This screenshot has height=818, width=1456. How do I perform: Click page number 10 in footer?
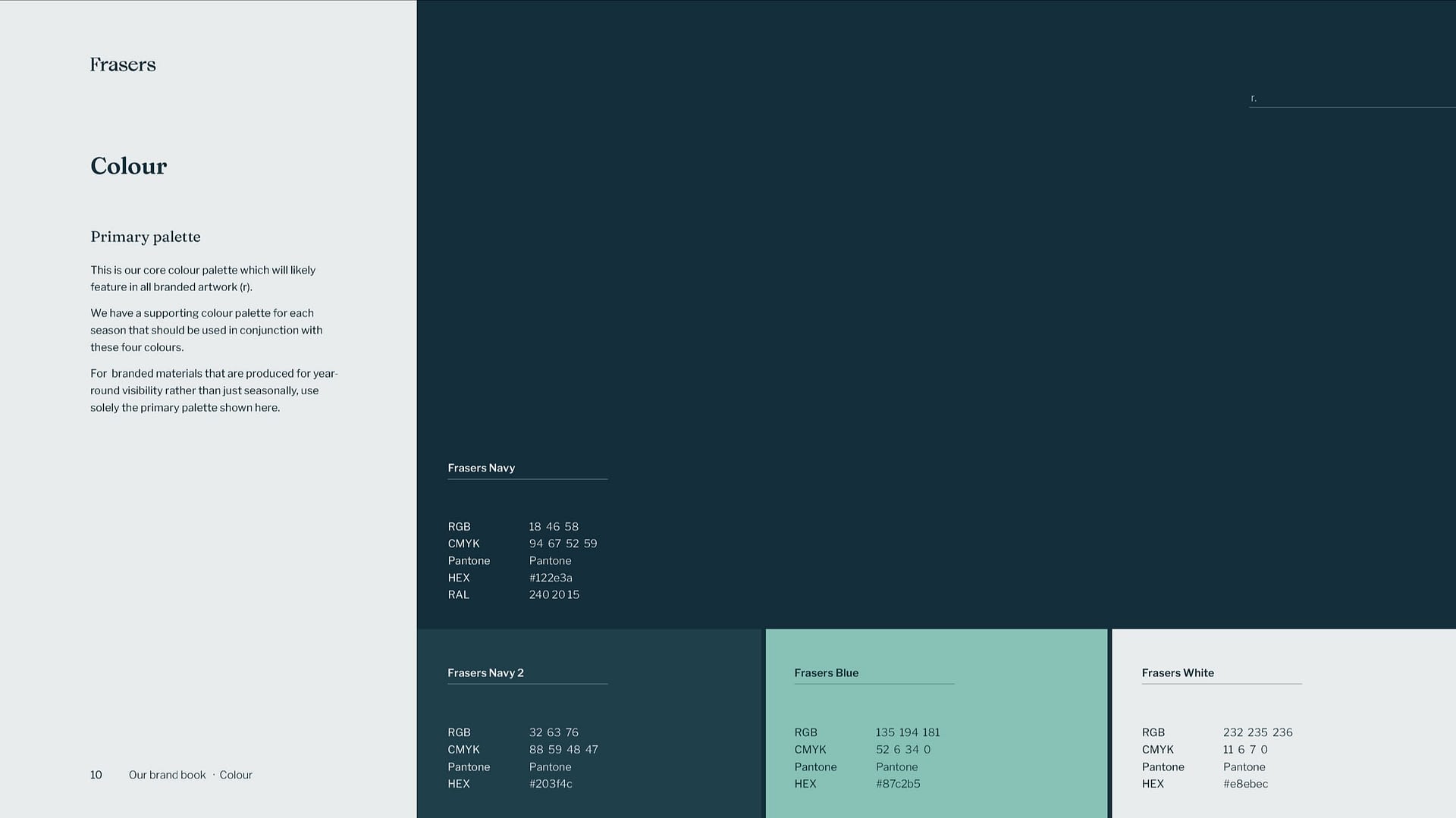96,775
